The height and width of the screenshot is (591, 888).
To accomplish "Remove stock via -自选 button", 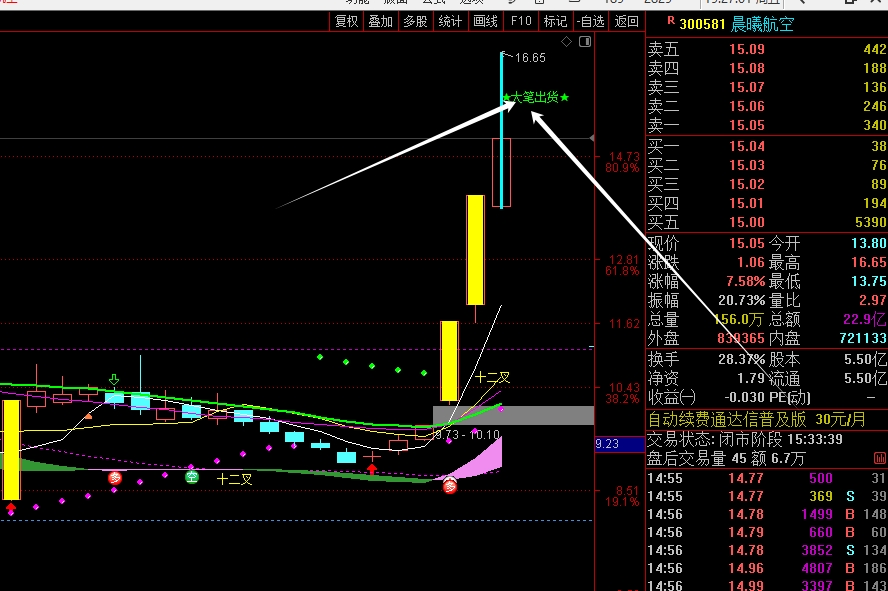I will coord(591,22).
